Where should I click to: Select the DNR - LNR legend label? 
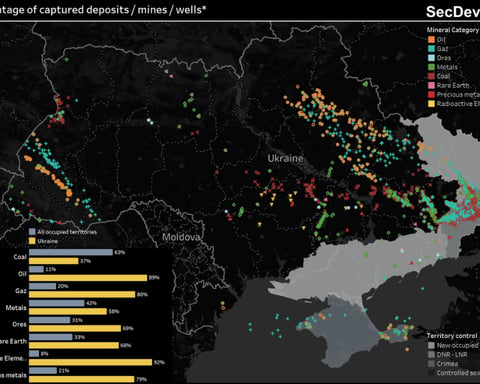click(x=452, y=355)
